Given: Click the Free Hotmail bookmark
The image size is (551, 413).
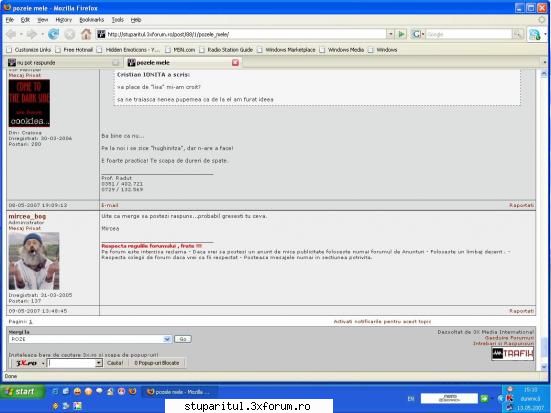Looking at the screenshot, I should 78,50.
